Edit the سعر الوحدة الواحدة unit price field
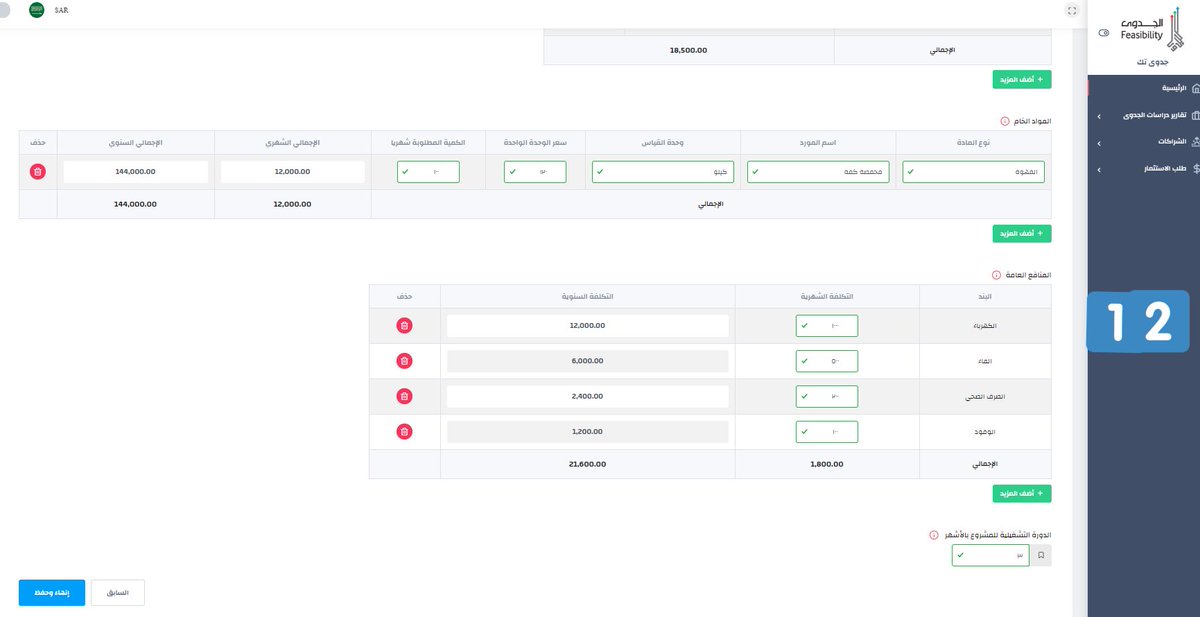The image size is (1200, 617). (535, 172)
